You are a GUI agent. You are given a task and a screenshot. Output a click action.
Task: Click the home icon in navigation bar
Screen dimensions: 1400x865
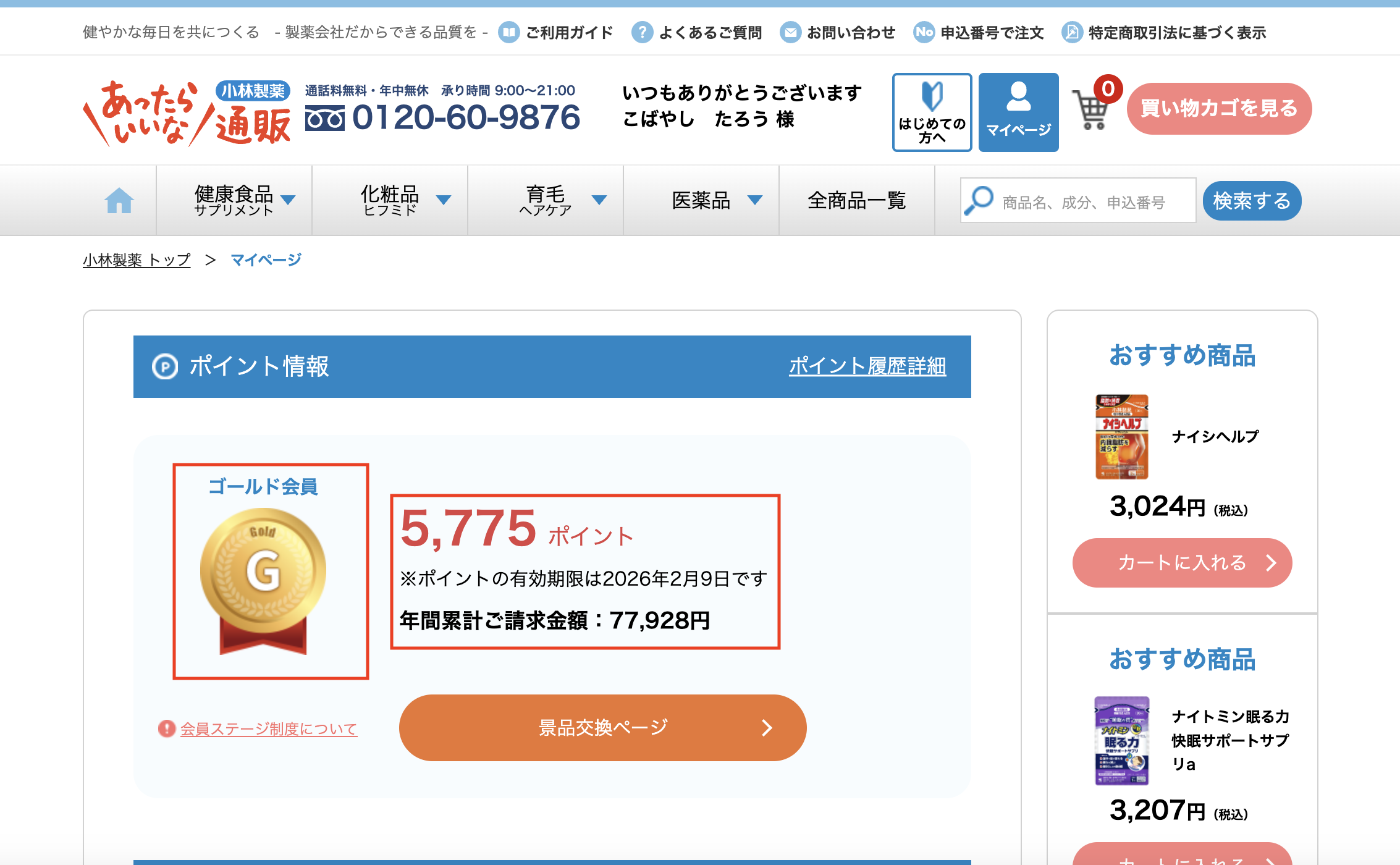pyautogui.click(x=119, y=201)
